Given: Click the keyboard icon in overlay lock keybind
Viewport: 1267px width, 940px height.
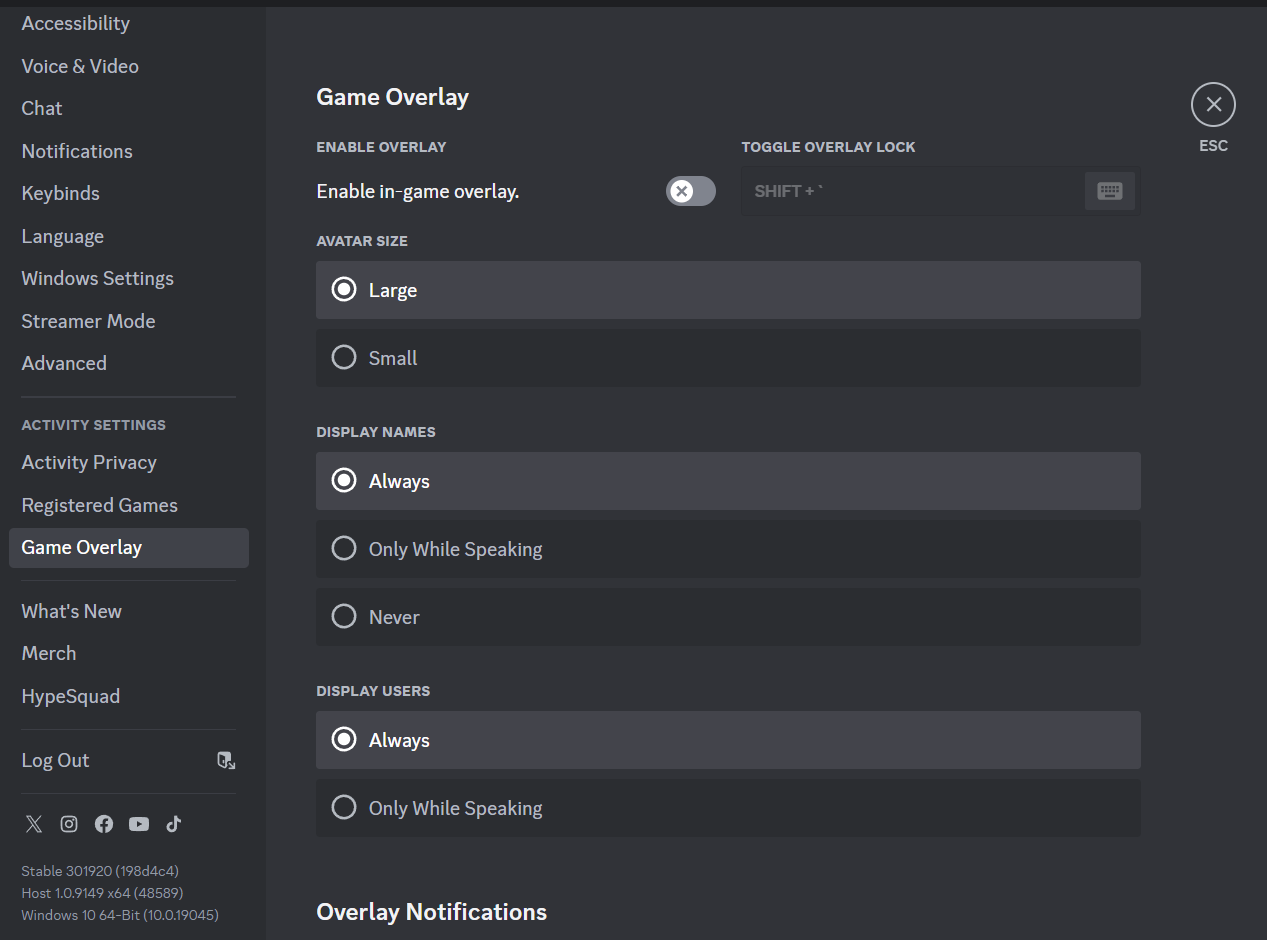Looking at the screenshot, I should 1110,191.
